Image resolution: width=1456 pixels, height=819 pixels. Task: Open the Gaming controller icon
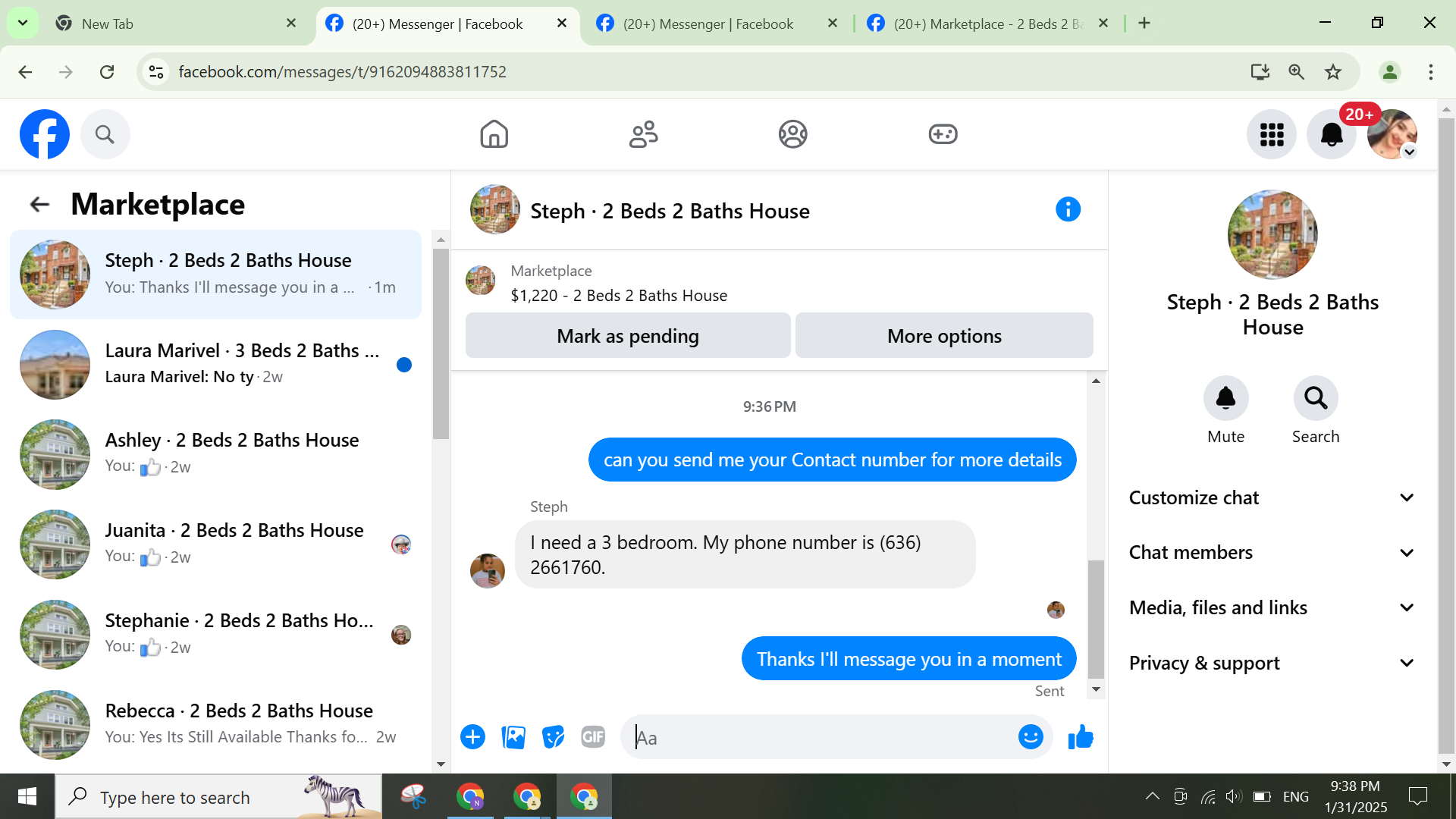coord(943,134)
